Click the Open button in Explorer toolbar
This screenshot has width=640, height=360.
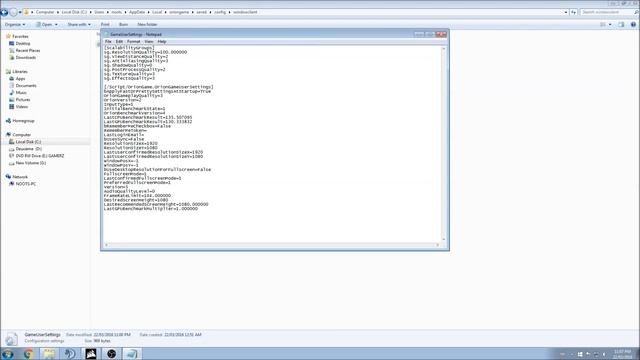tap(44, 24)
